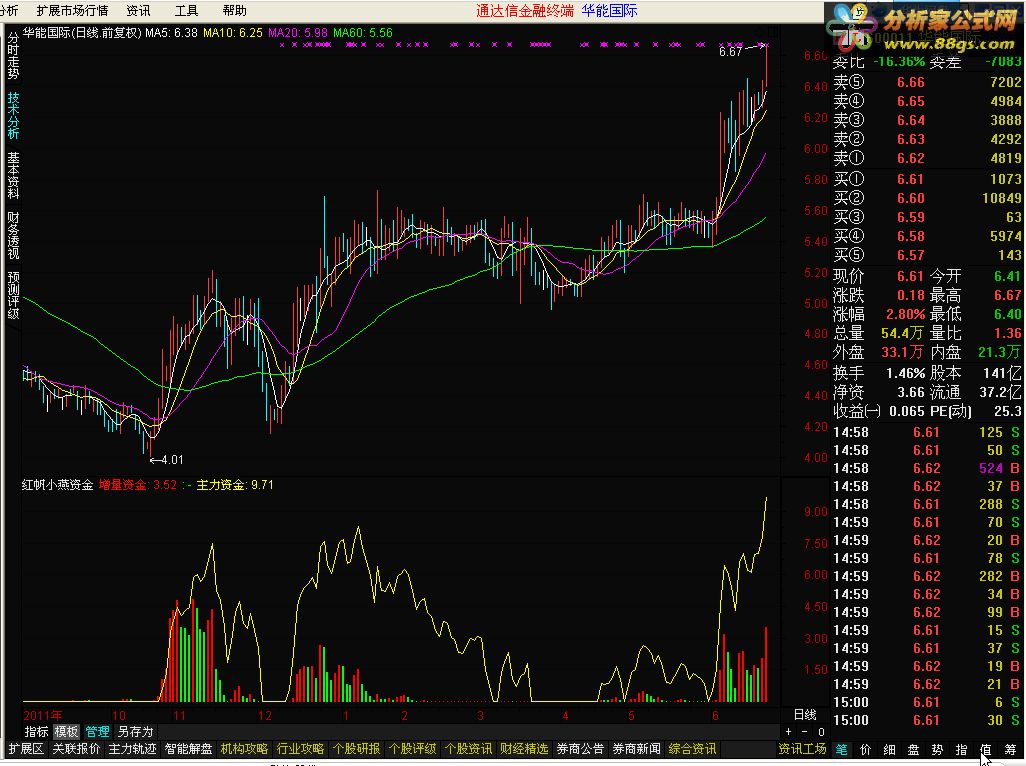This screenshot has width=1026, height=766.
Task: Open the 扩展市场行情 menu
Action: coord(72,10)
